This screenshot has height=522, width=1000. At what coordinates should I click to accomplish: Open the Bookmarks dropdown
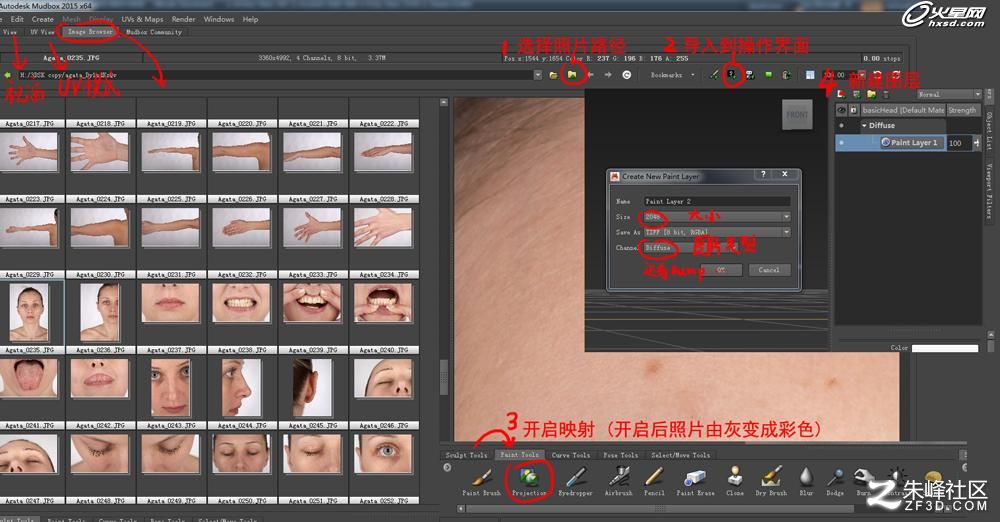click(672, 75)
